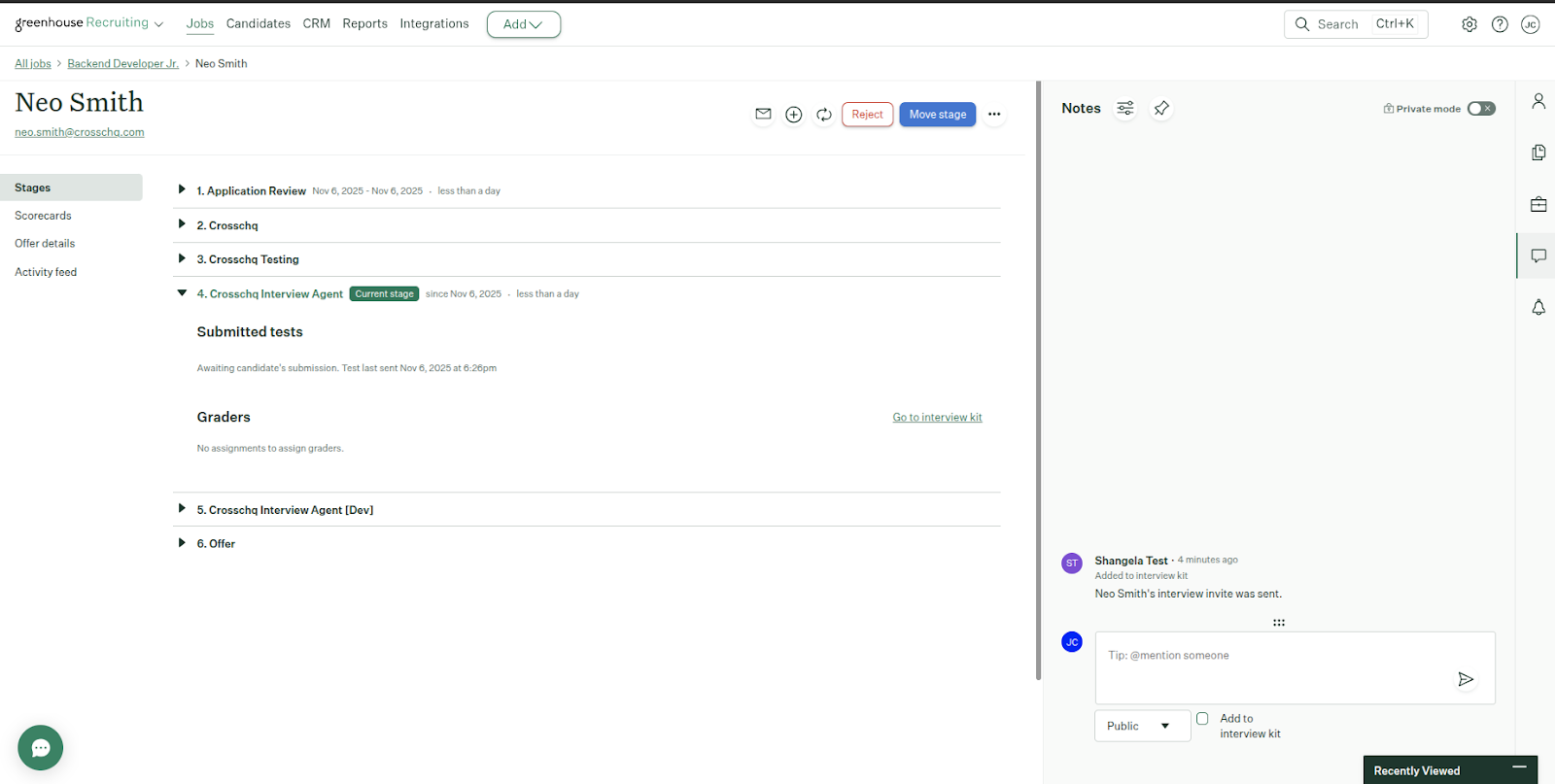Screen dimensions: 1555x784
Task: Switch to Scorecards in the sidebar
Action: pyautogui.click(x=44, y=216)
